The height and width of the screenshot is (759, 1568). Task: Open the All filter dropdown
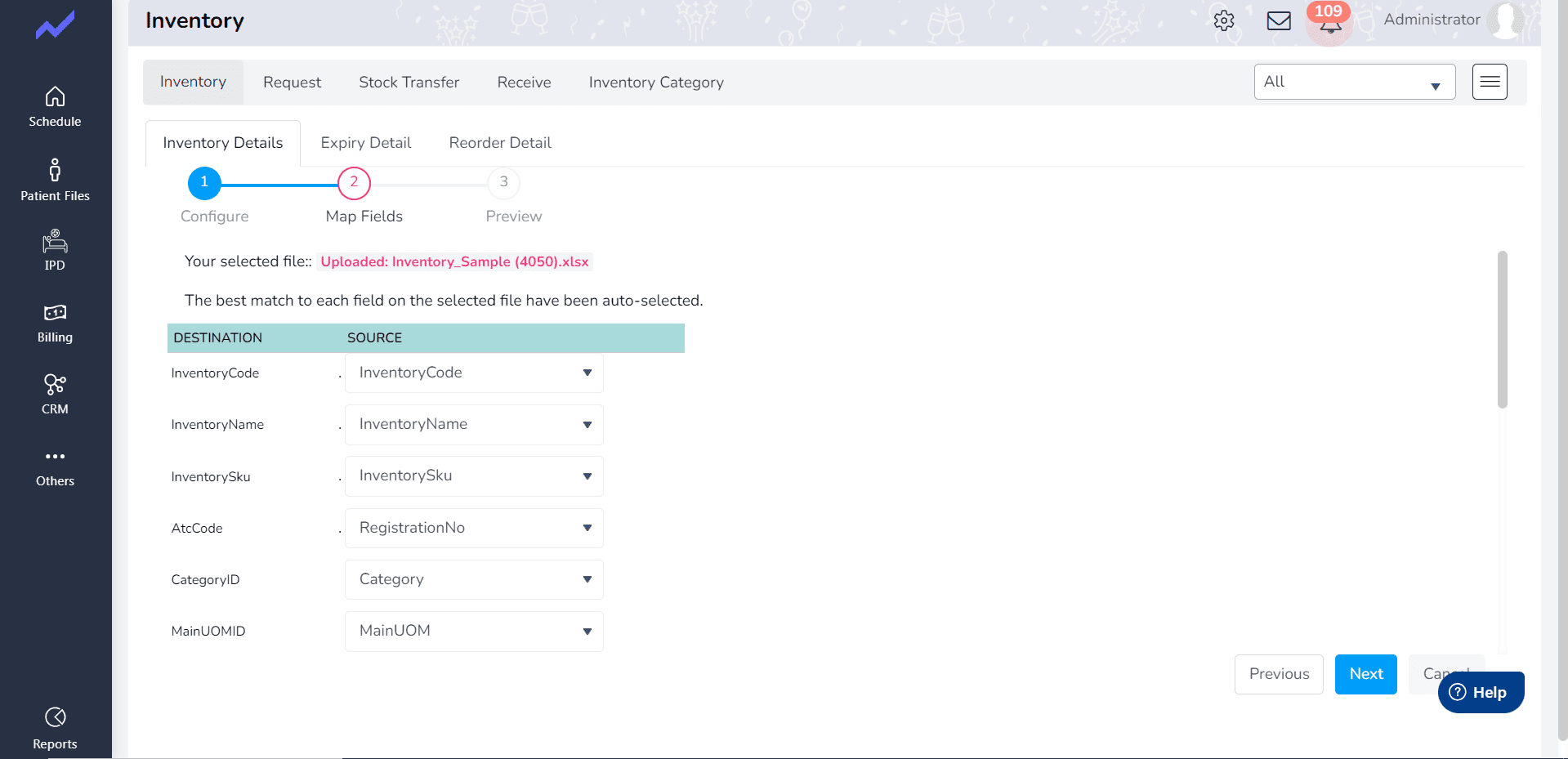click(x=1354, y=82)
